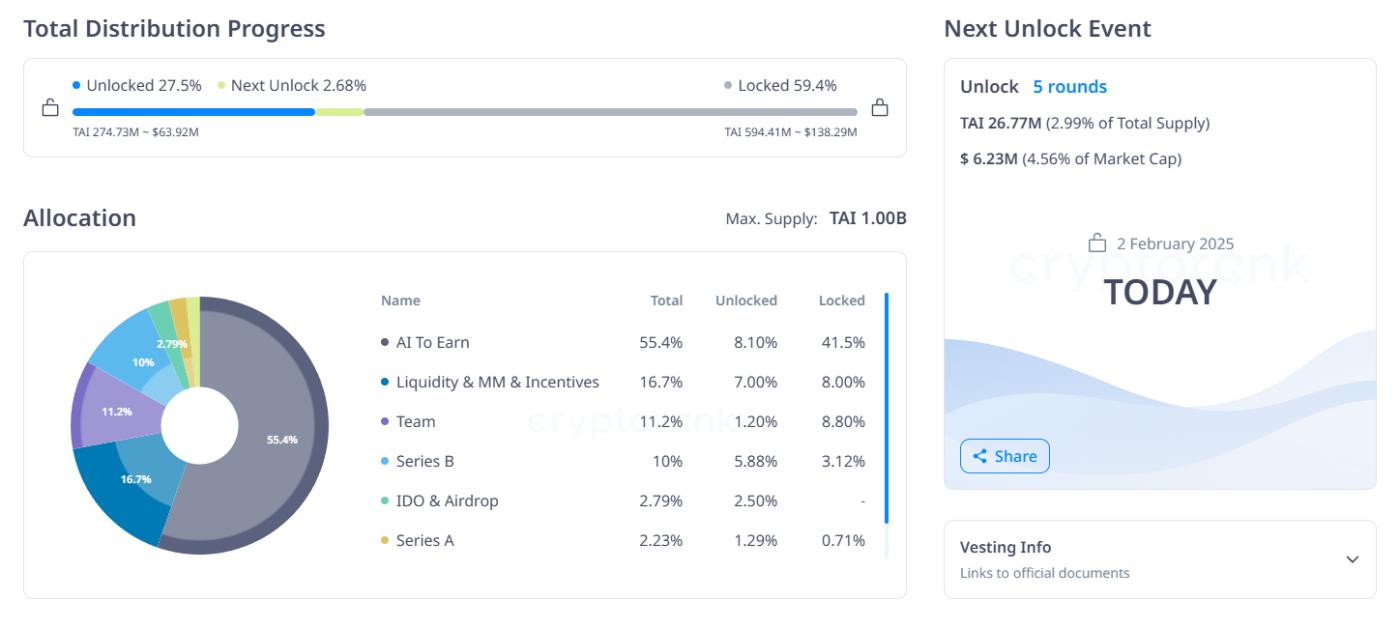Select the AI To Earn legend dot
Image resolution: width=1400 pixels, height=629 pixels.
[x=383, y=340]
